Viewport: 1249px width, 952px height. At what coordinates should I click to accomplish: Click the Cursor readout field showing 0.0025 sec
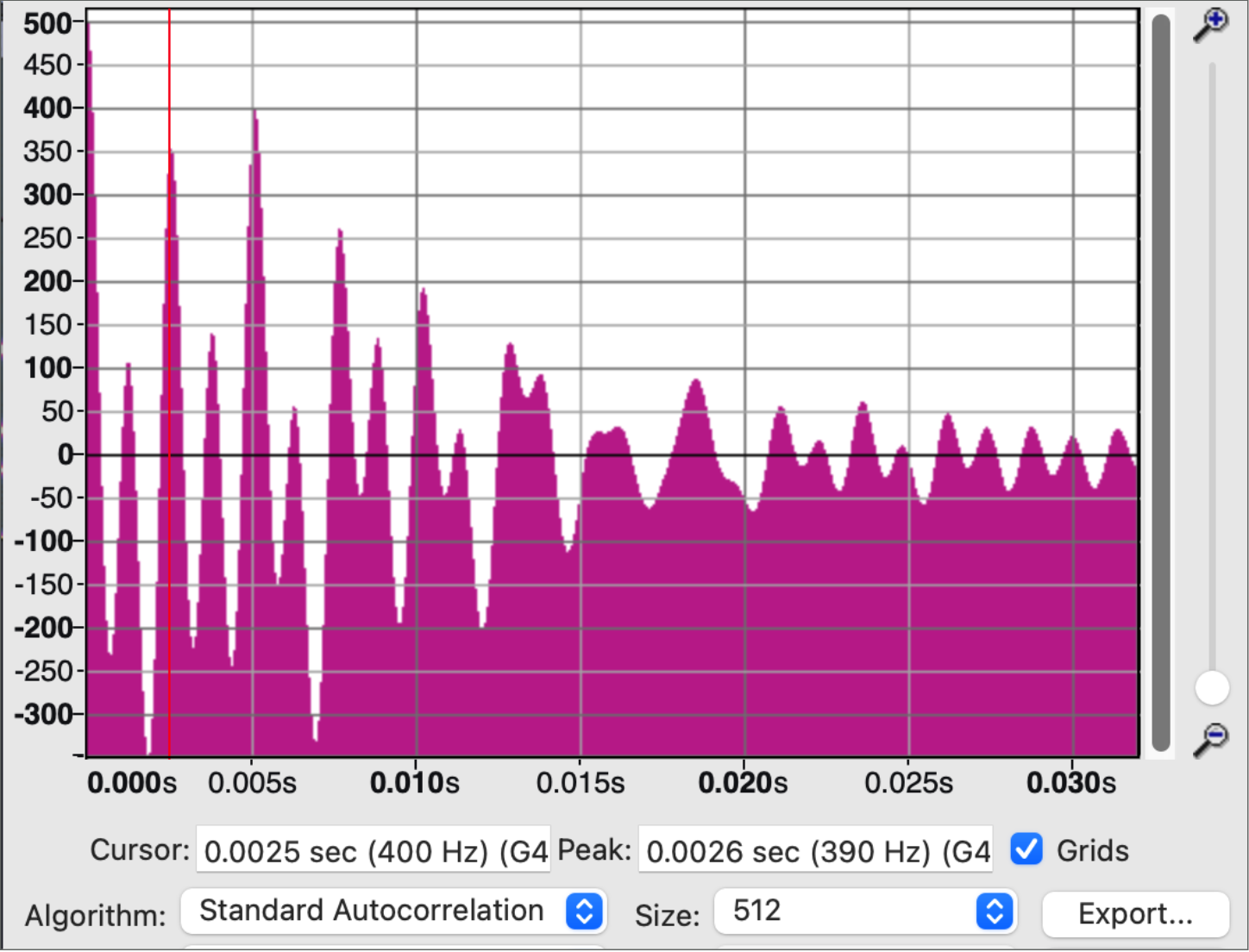[x=373, y=850]
